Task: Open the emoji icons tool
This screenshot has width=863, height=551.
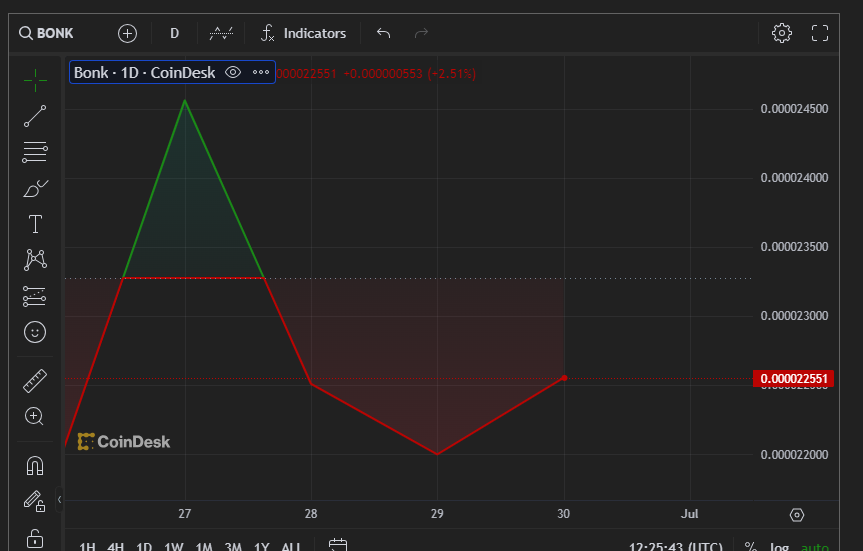Action: tap(35, 332)
